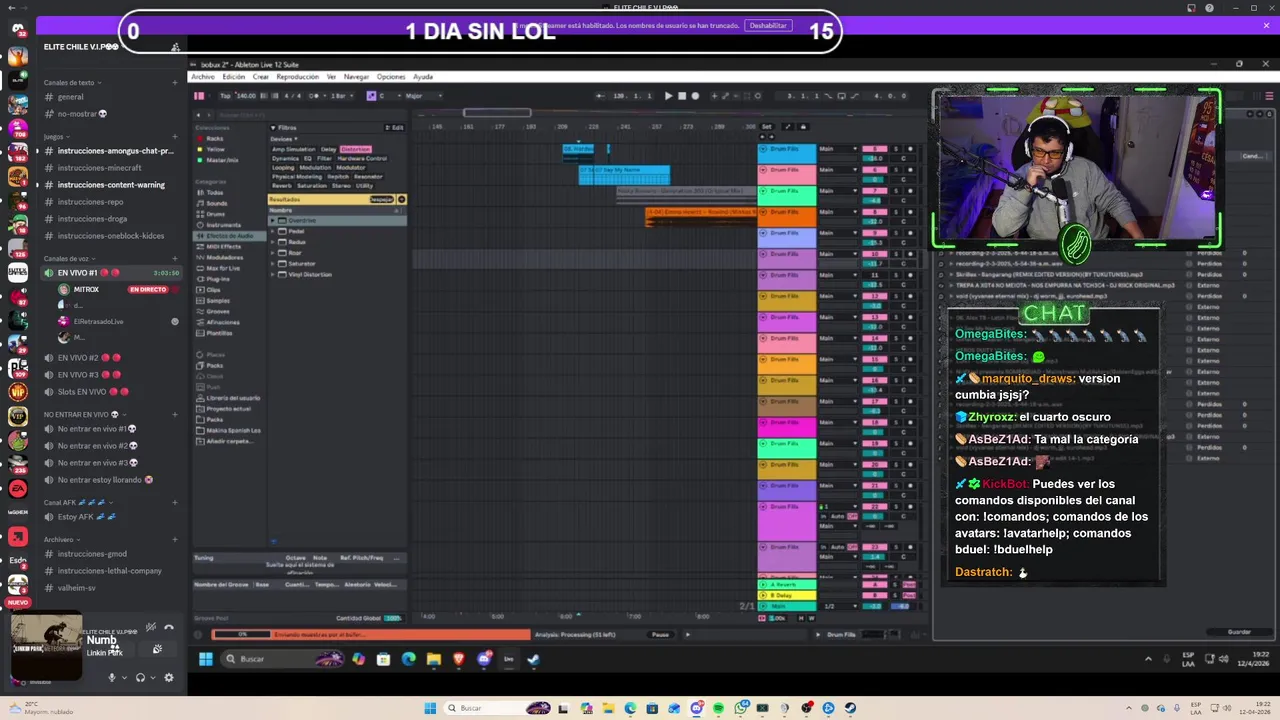Open the Samples browser category
1280x720 pixels.
point(217,301)
